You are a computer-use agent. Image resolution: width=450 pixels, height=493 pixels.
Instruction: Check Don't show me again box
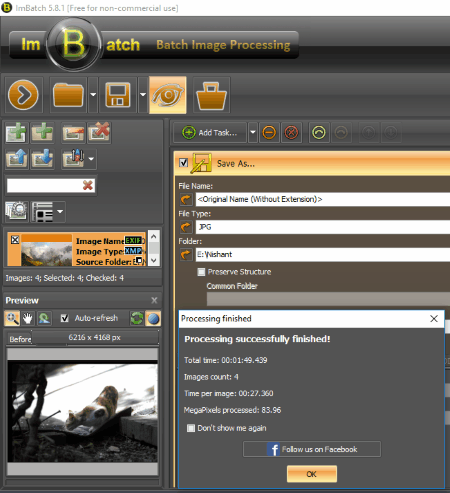point(191,428)
